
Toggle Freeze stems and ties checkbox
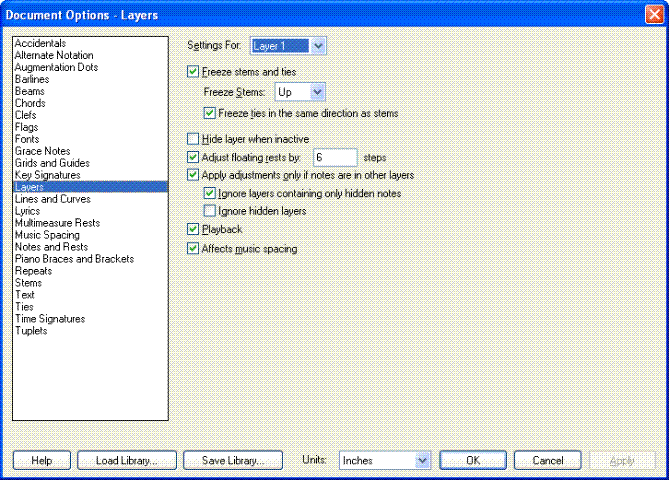pyautogui.click(x=194, y=72)
